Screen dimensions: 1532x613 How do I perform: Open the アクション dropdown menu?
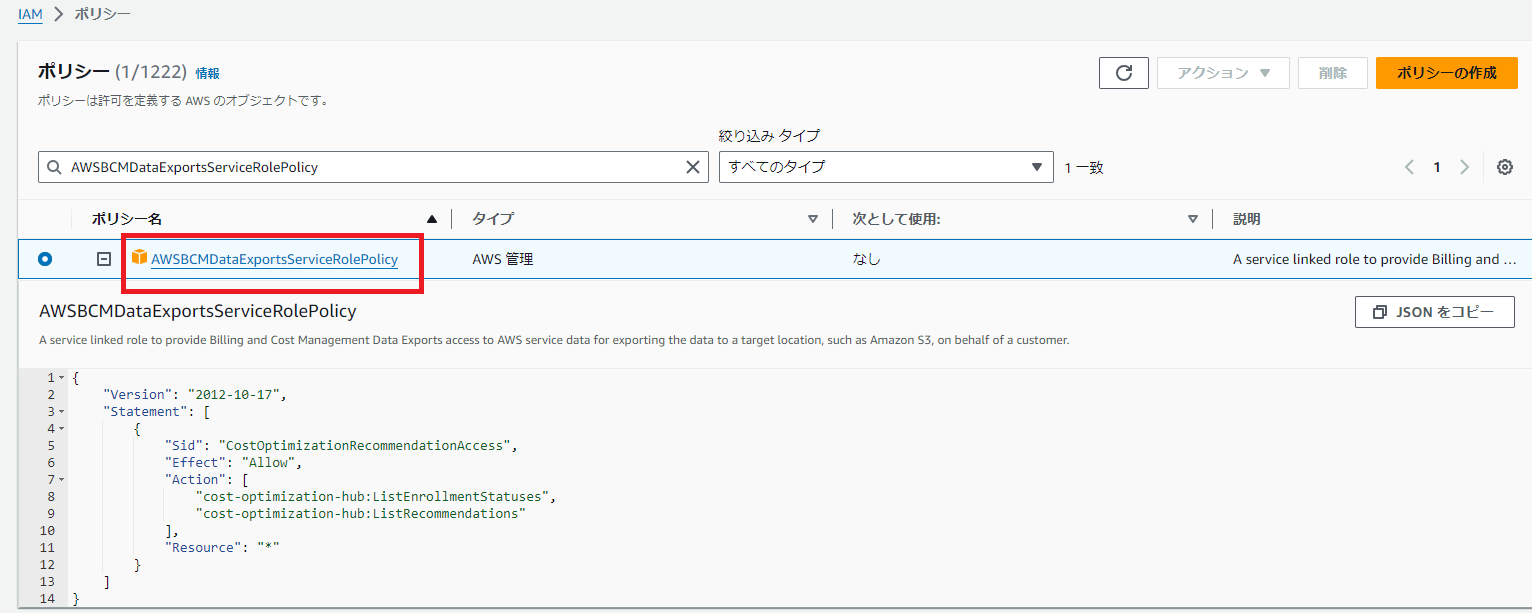pyautogui.click(x=1223, y=73)
